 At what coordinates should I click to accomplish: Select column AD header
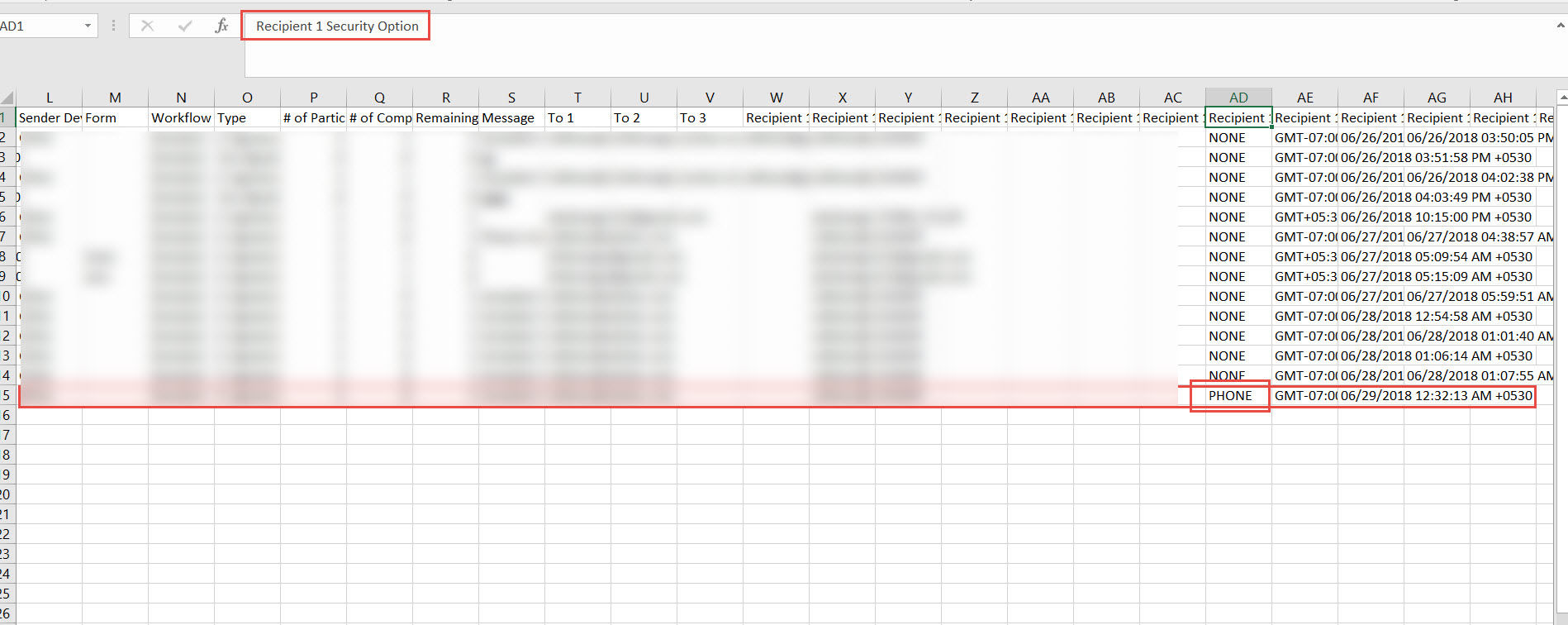(1238, 98)
